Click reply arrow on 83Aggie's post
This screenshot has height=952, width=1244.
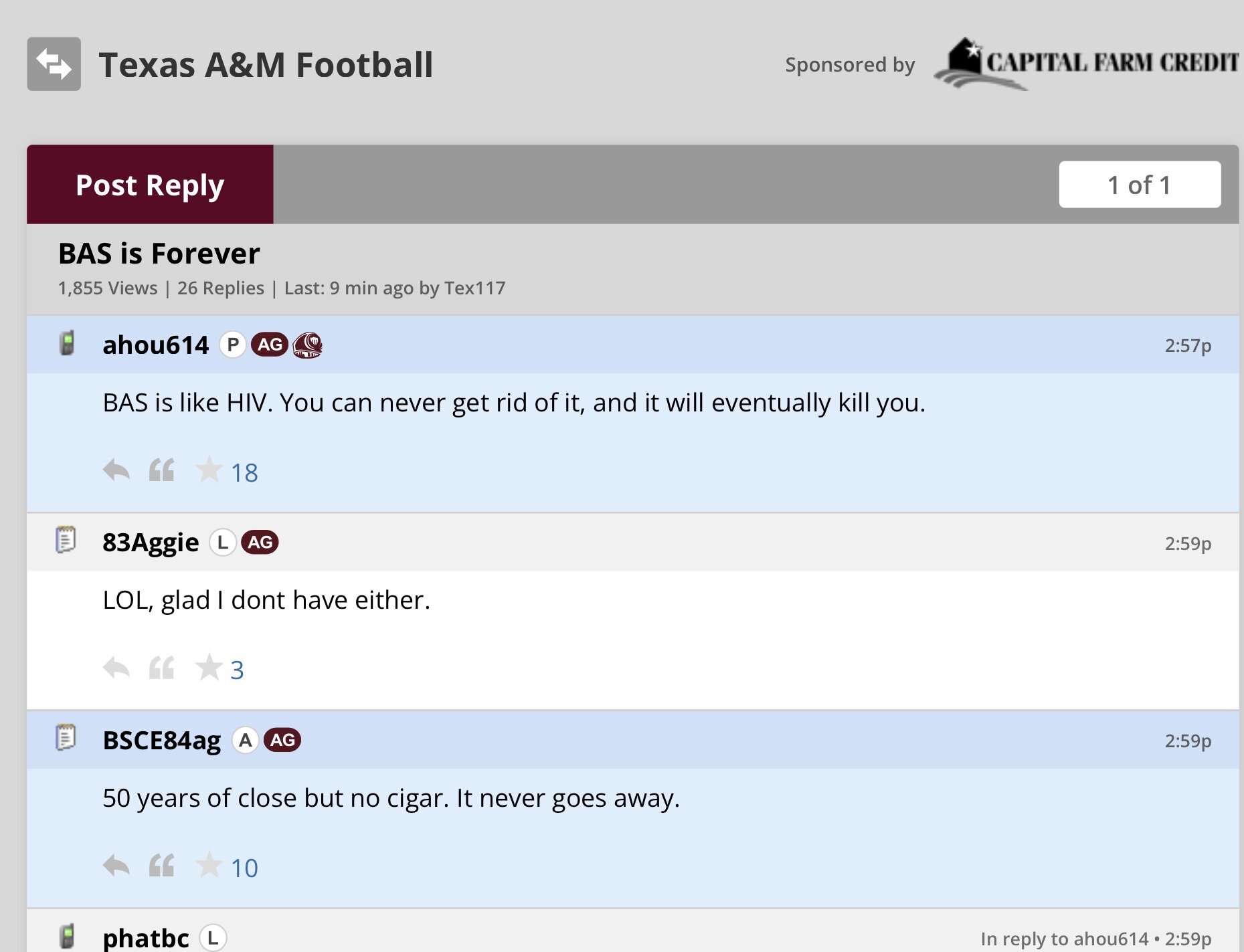point(116,668)
